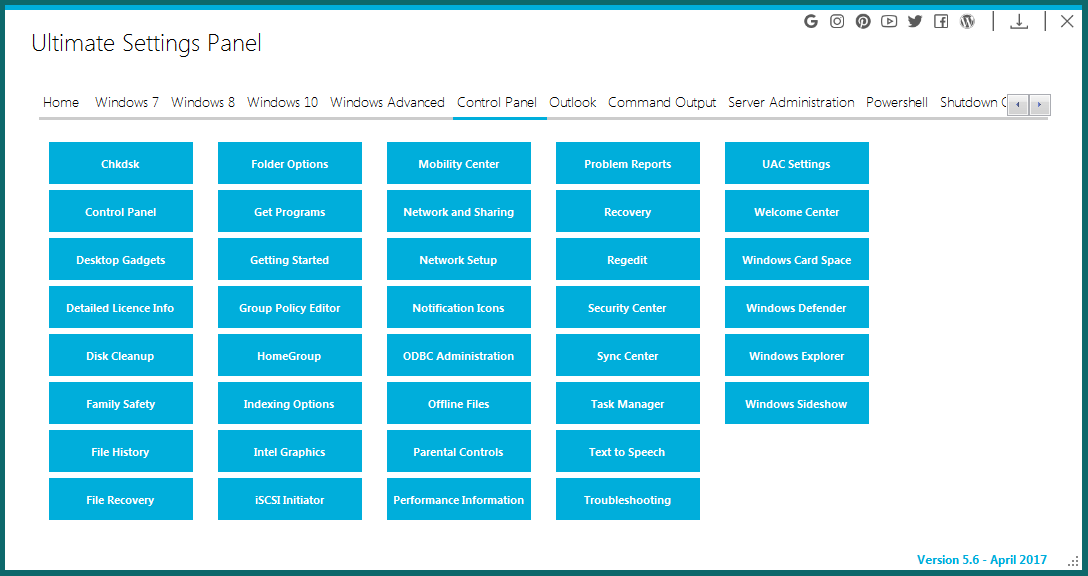The width and height of the screenshot is (1088, 576).
Task: Open Group Policy Editor
Action: 289,308
